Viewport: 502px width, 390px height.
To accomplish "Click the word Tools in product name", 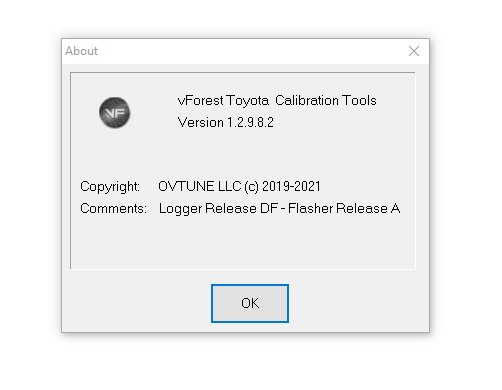I will pos(359,100).
